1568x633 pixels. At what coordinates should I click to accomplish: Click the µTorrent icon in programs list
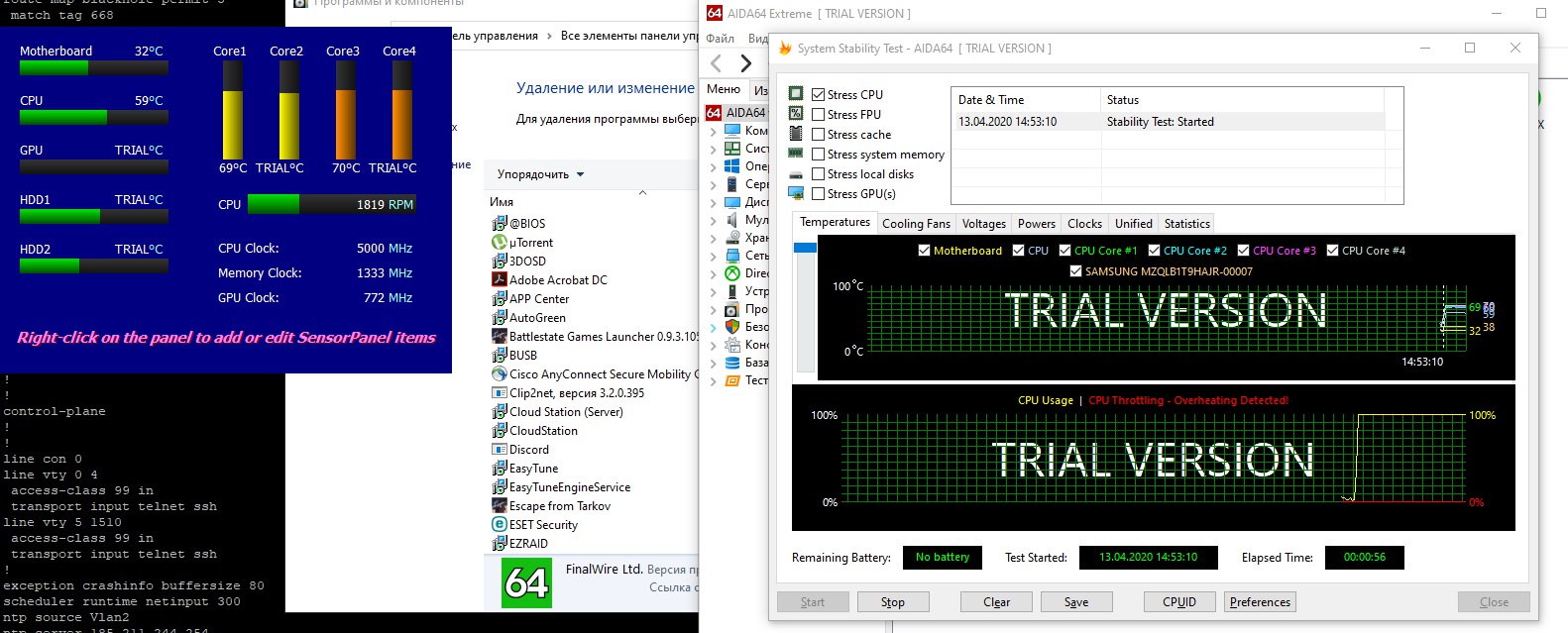coord(500,242)
